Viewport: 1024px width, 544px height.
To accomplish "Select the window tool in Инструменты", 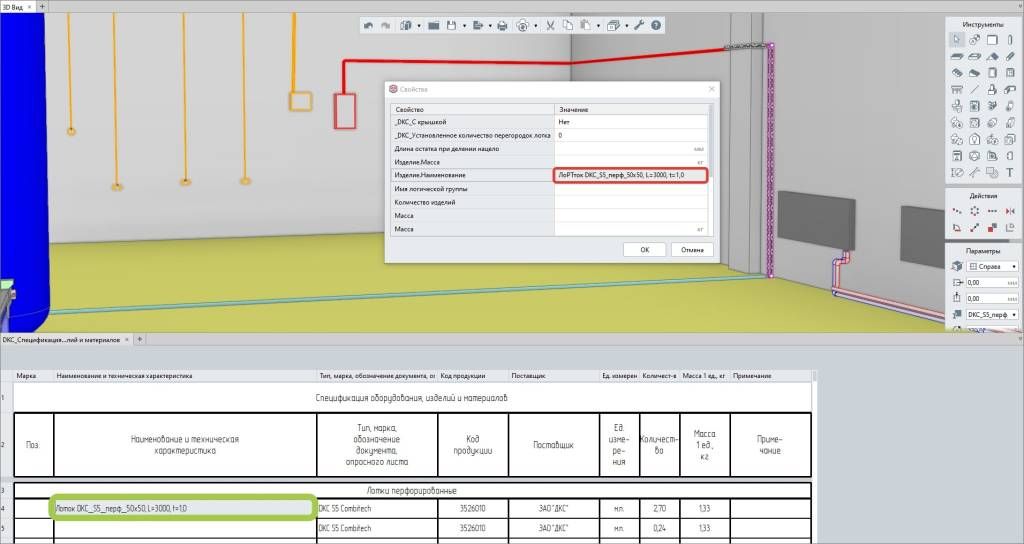I will pos(1010,73).
